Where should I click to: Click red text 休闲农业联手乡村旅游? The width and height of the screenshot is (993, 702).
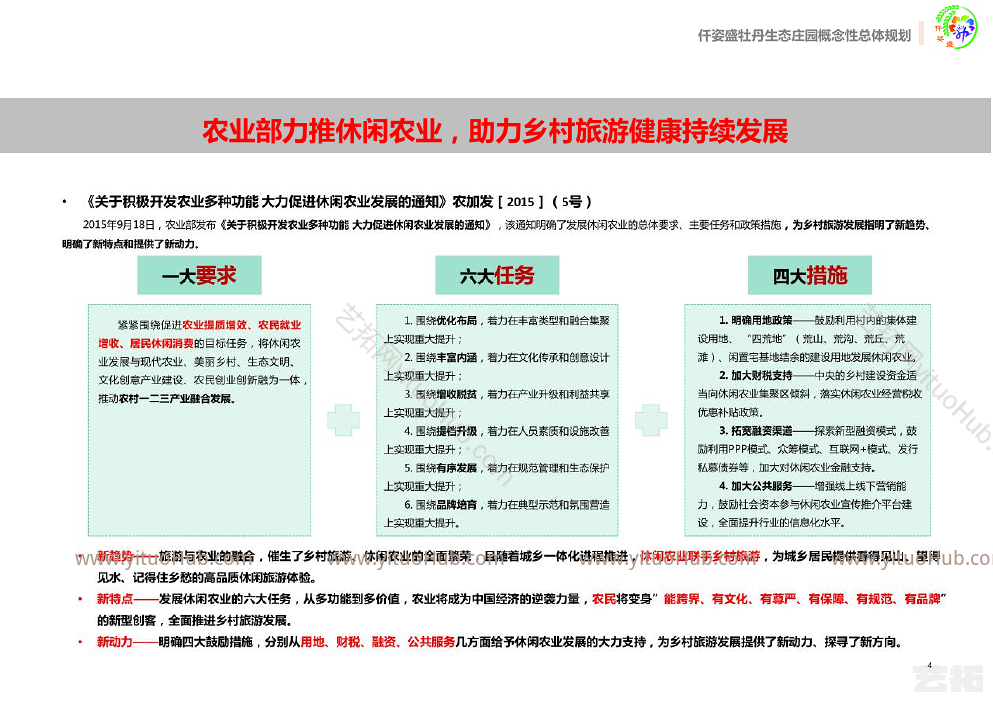699,556
